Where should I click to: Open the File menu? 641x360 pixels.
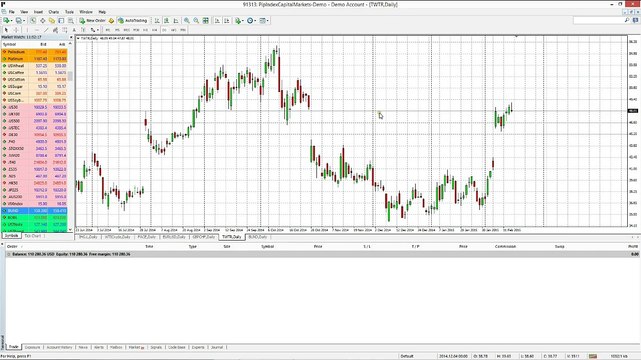point(11,12)
